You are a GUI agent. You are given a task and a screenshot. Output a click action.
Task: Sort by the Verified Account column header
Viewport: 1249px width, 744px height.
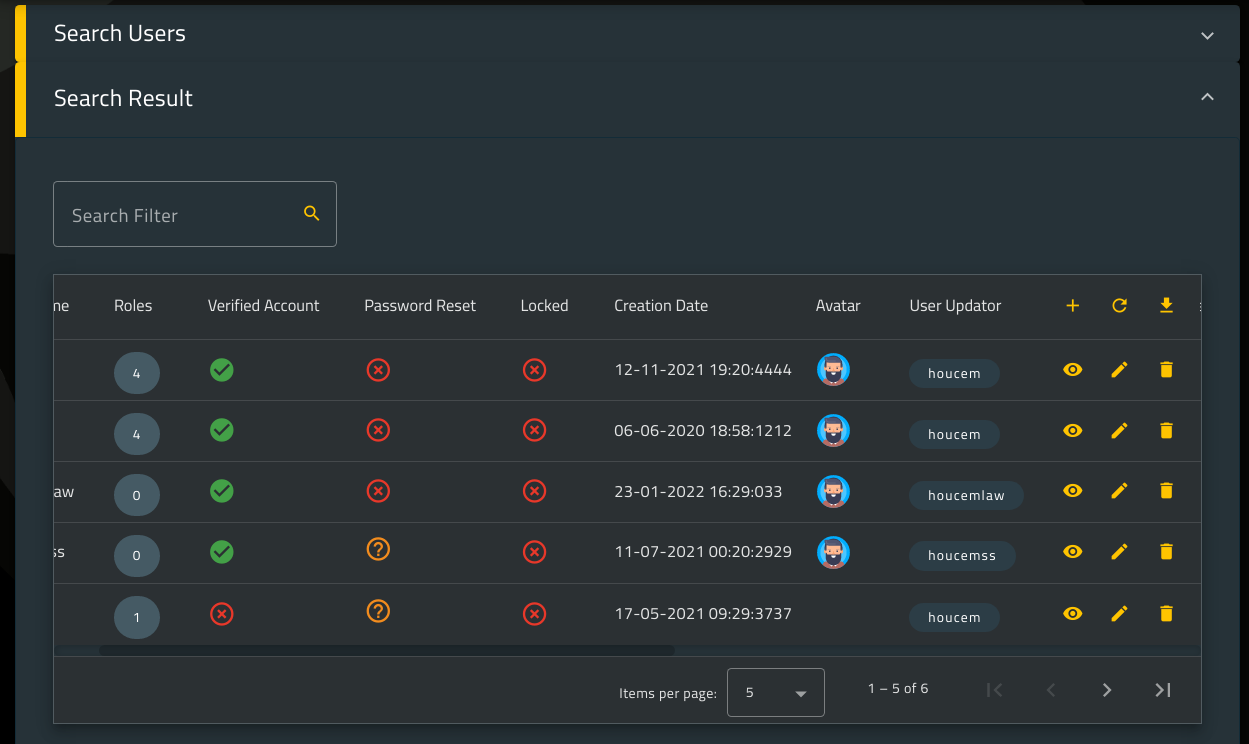(x=264, y=306)
